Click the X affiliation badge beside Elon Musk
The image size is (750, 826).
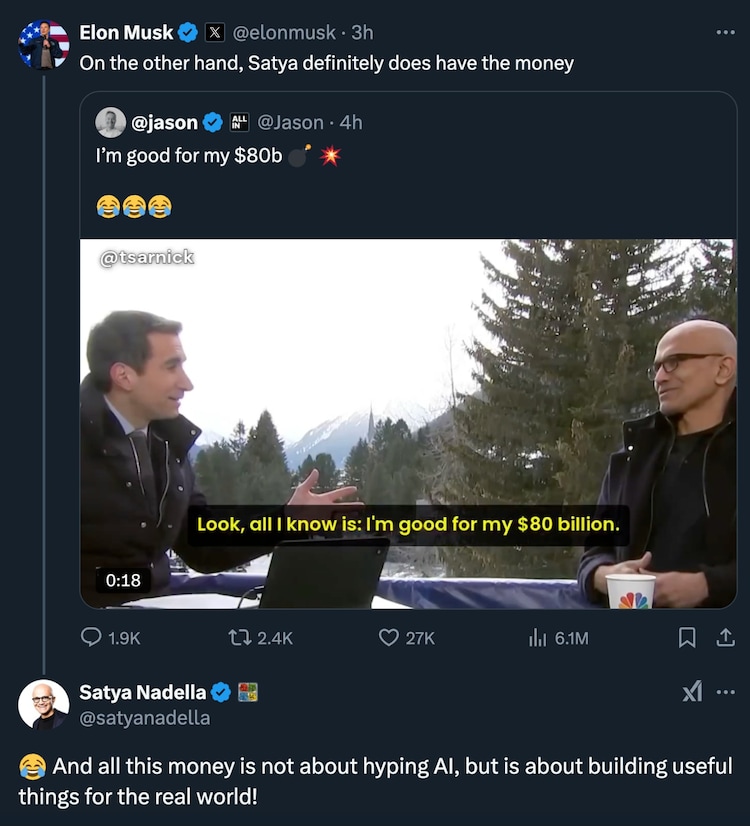point(215,33)
